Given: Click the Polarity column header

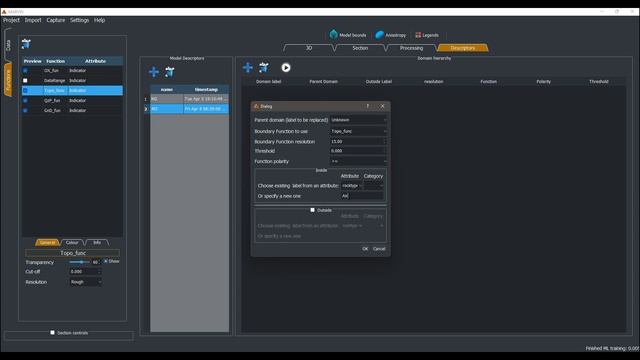Looking at the screenshot, I should (543, 82).
